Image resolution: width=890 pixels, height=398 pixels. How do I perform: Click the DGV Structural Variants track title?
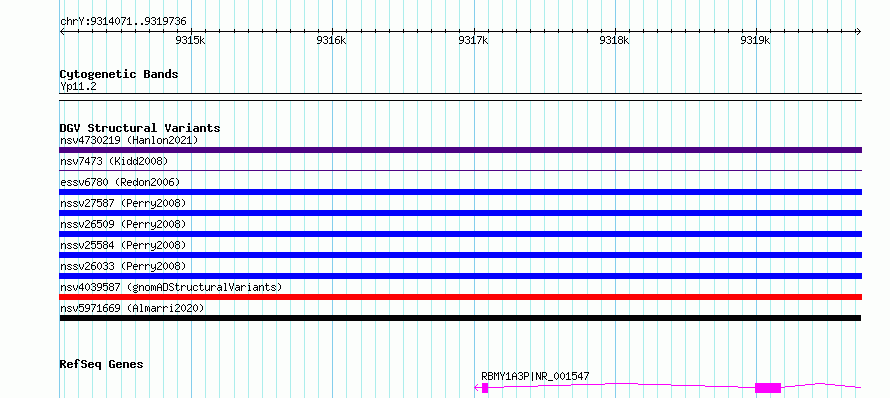pos(140,128)
